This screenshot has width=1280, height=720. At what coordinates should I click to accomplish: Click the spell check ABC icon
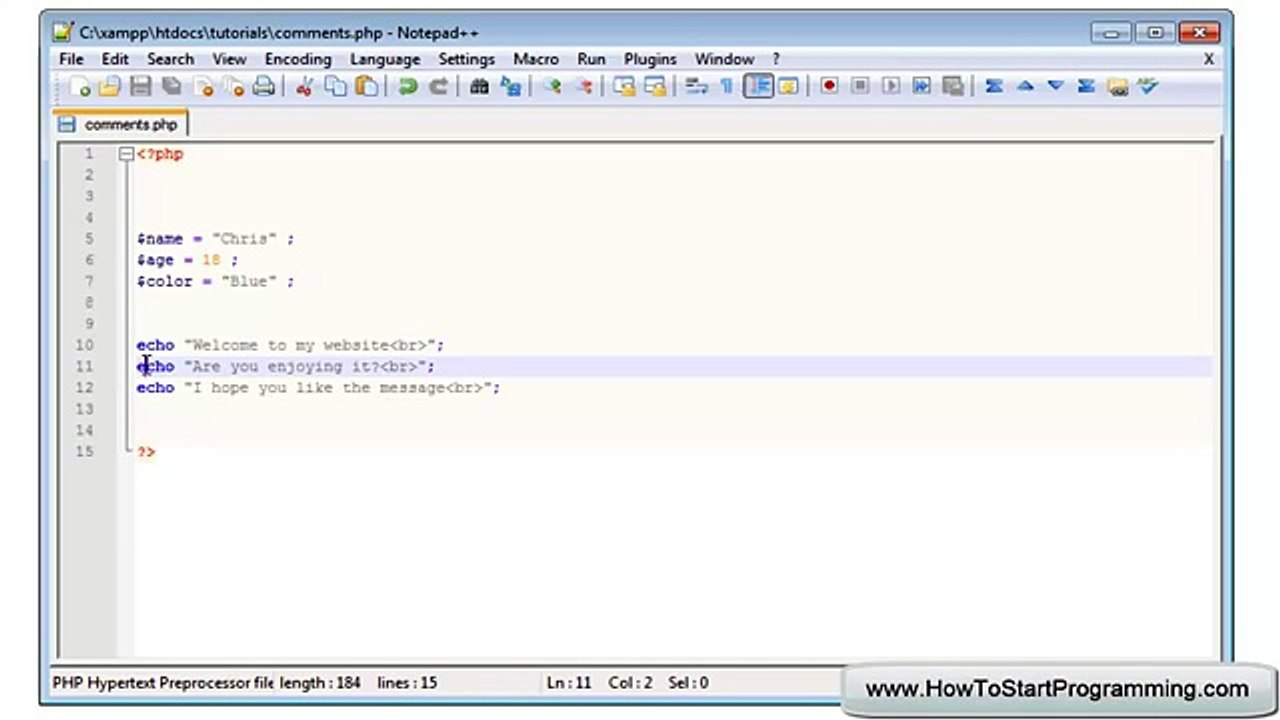pyautogui.click(x=1148, y=87)
